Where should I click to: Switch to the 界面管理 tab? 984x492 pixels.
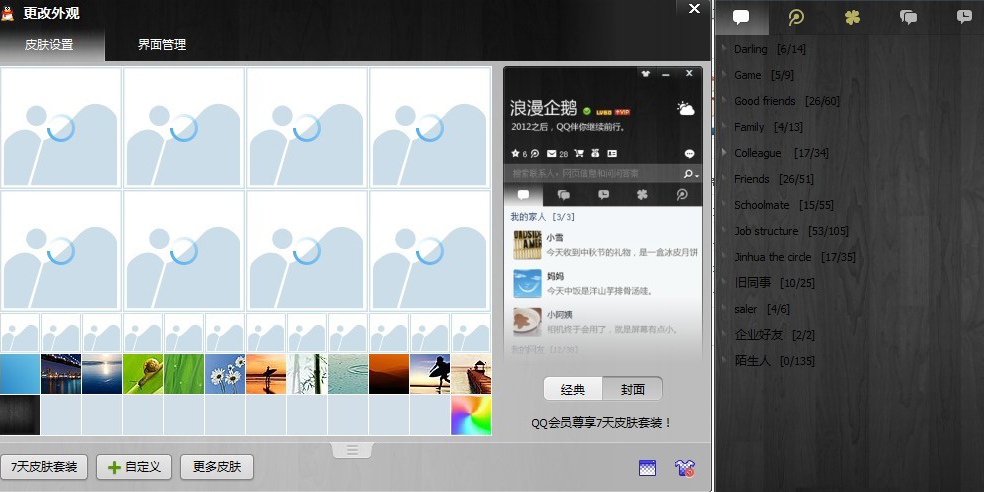(x=162, y=45)
